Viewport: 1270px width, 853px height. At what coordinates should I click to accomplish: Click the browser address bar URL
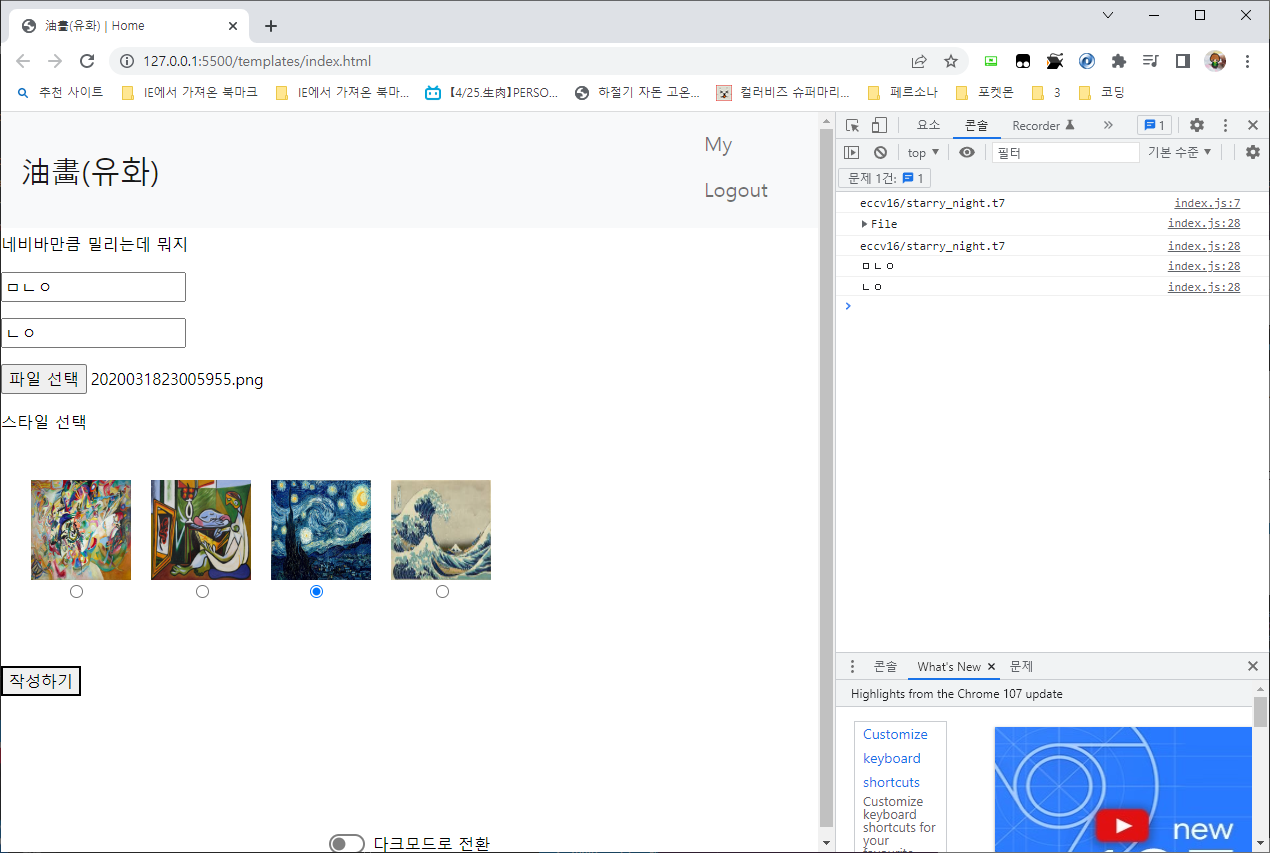[x=257, y=61]
